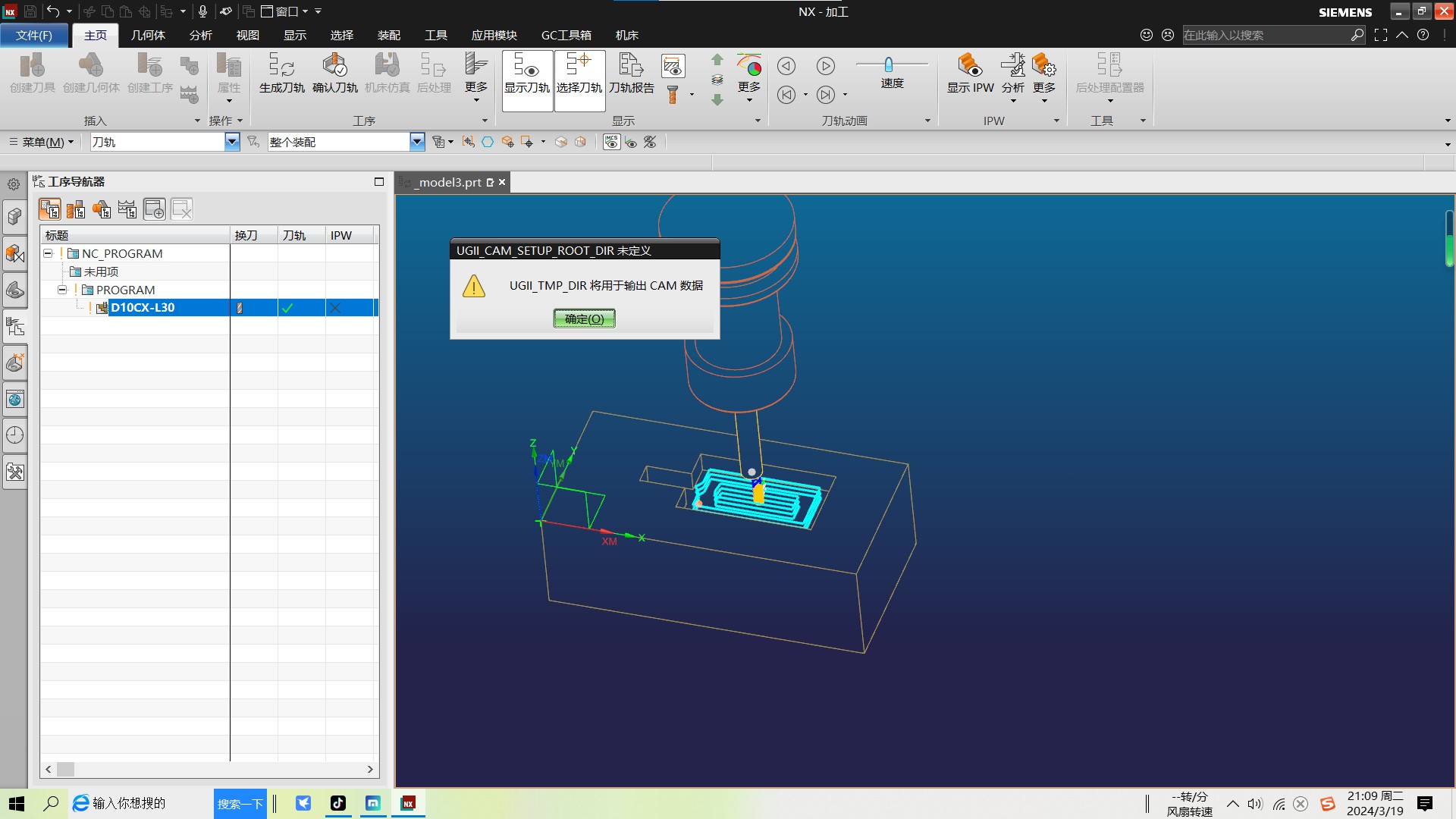
Task: Open the 菜单(M) menu dropdown
Action: tap(42, 142)
